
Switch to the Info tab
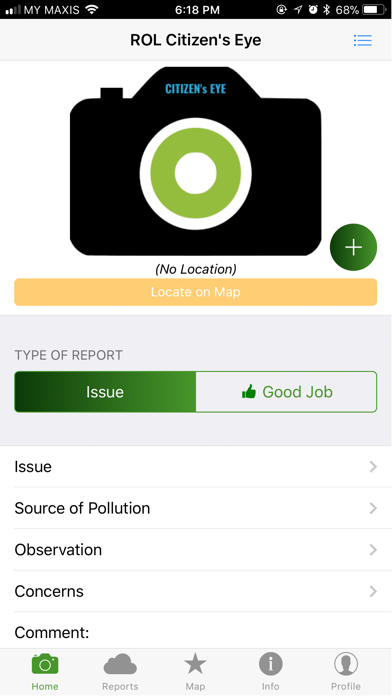[x=270, y=672]
